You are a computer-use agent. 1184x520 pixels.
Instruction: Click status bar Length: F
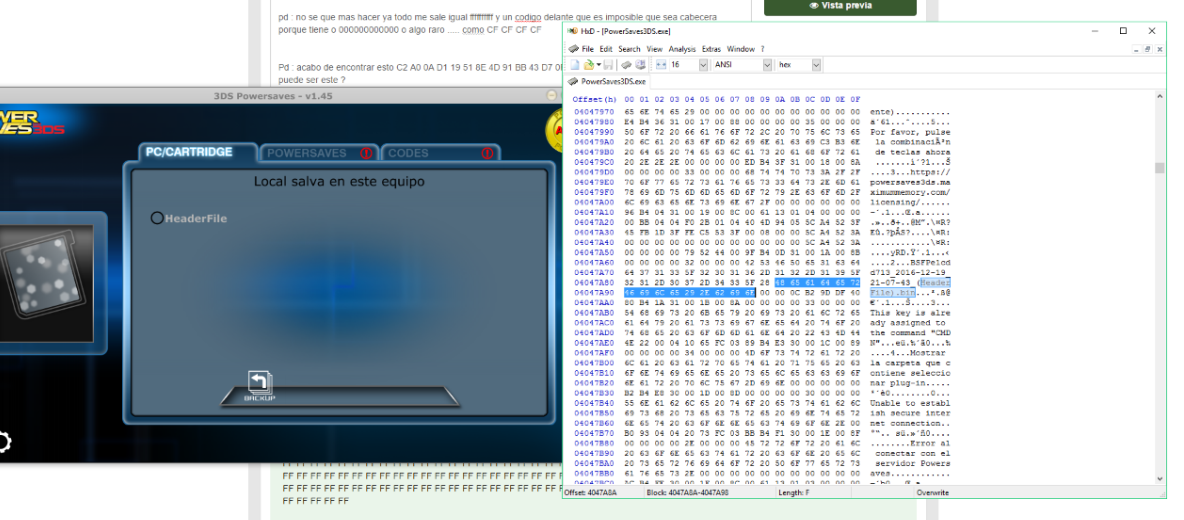pos(793,492)
